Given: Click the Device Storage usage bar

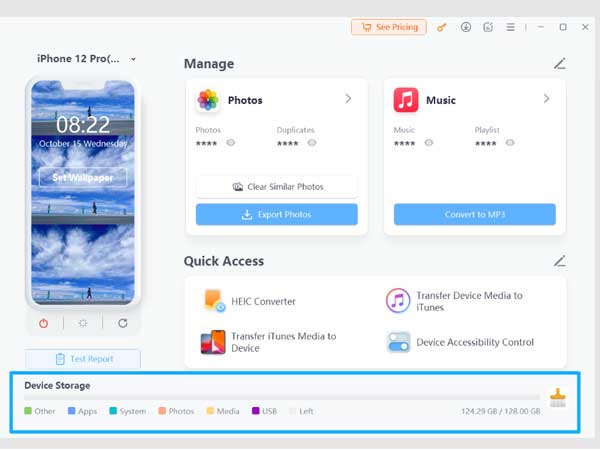Looking at the screenshot, I should (x=280, y=397).
